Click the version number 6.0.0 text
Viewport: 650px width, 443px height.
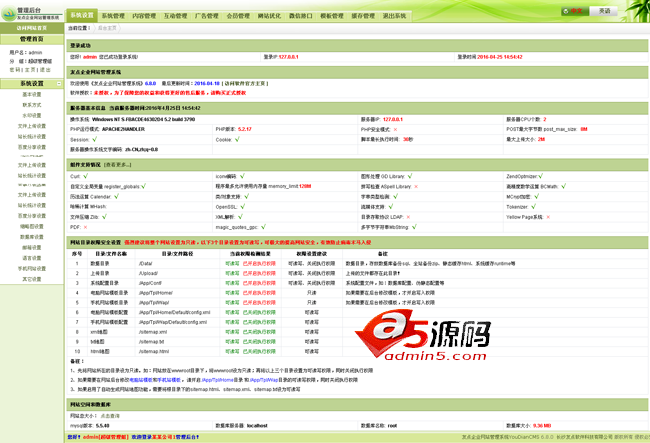(150, 84)
